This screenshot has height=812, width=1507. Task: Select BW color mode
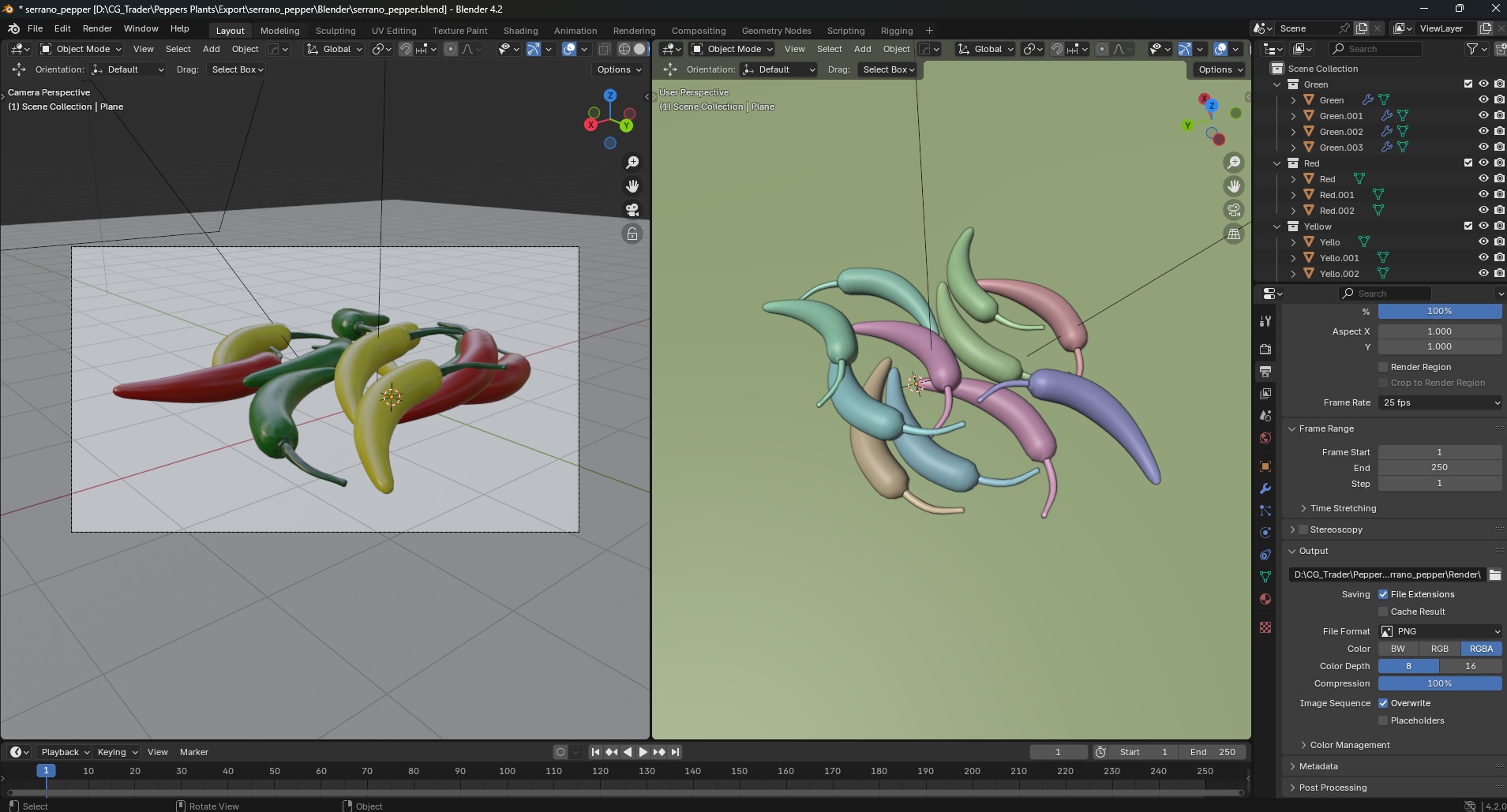1398,649
